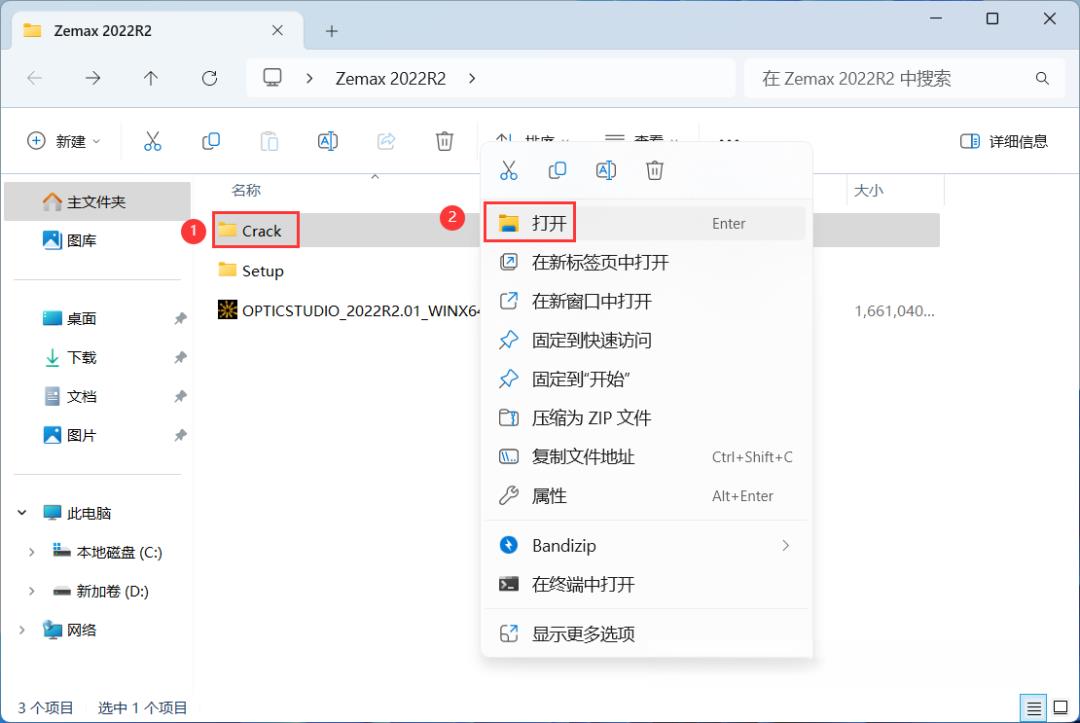The image size is (1080, 723).
Task: Choose 复制文件地址
Action: [x=645, y=457]
